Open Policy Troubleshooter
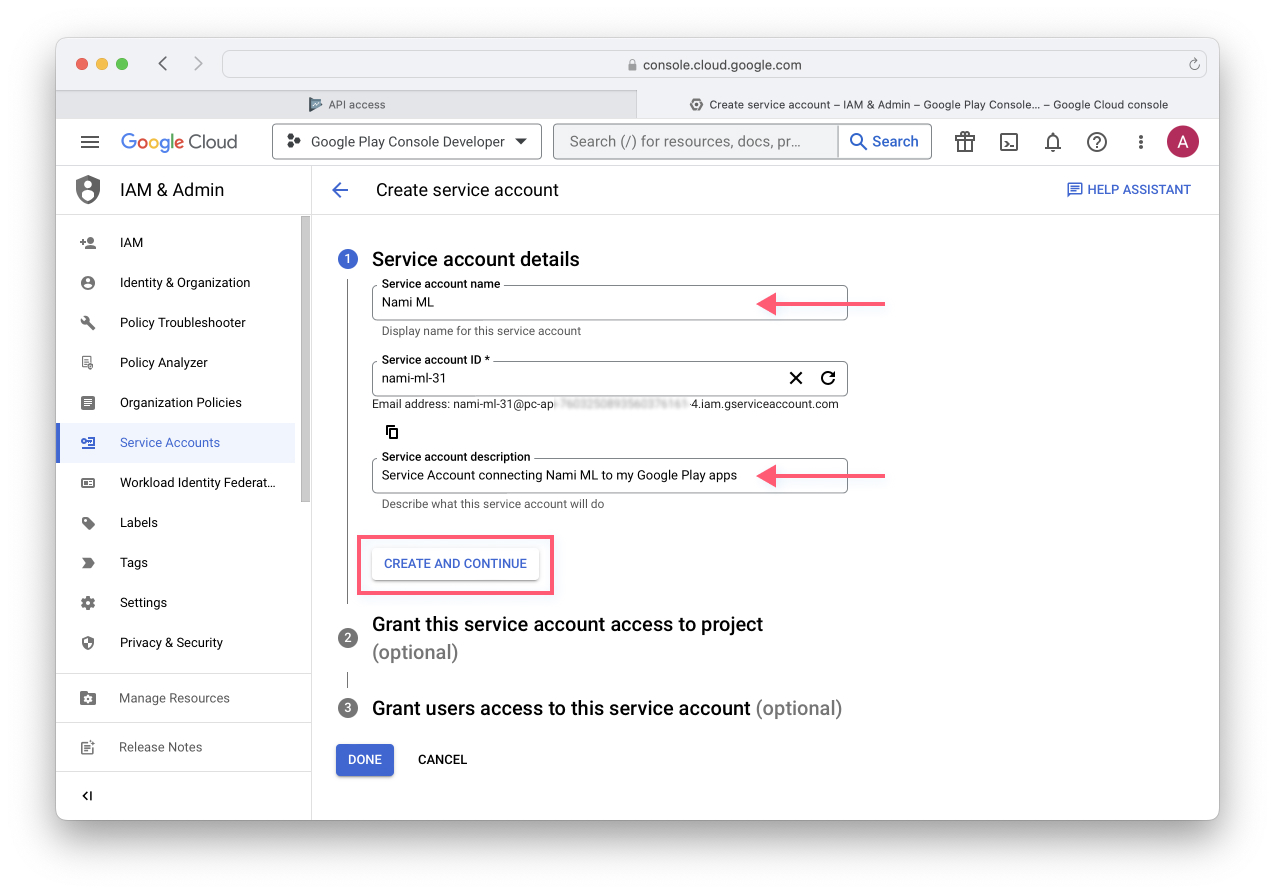Viewport: 1275px width, 894px height. (176, 323)
